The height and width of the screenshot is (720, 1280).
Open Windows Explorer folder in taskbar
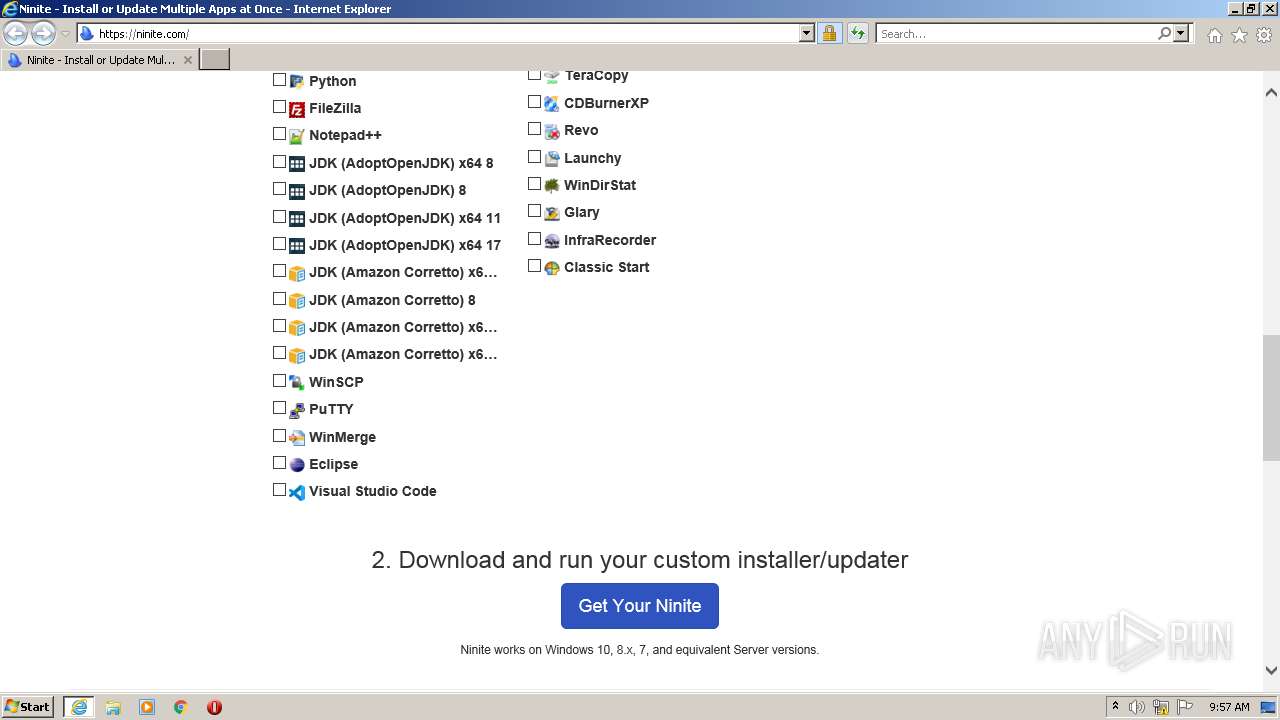tap(113, 707)
